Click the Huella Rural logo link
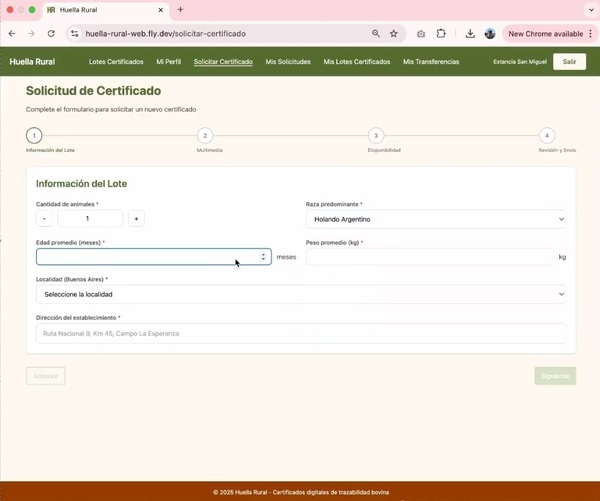Viewport: 600px width, 501px height. point(32,62)
